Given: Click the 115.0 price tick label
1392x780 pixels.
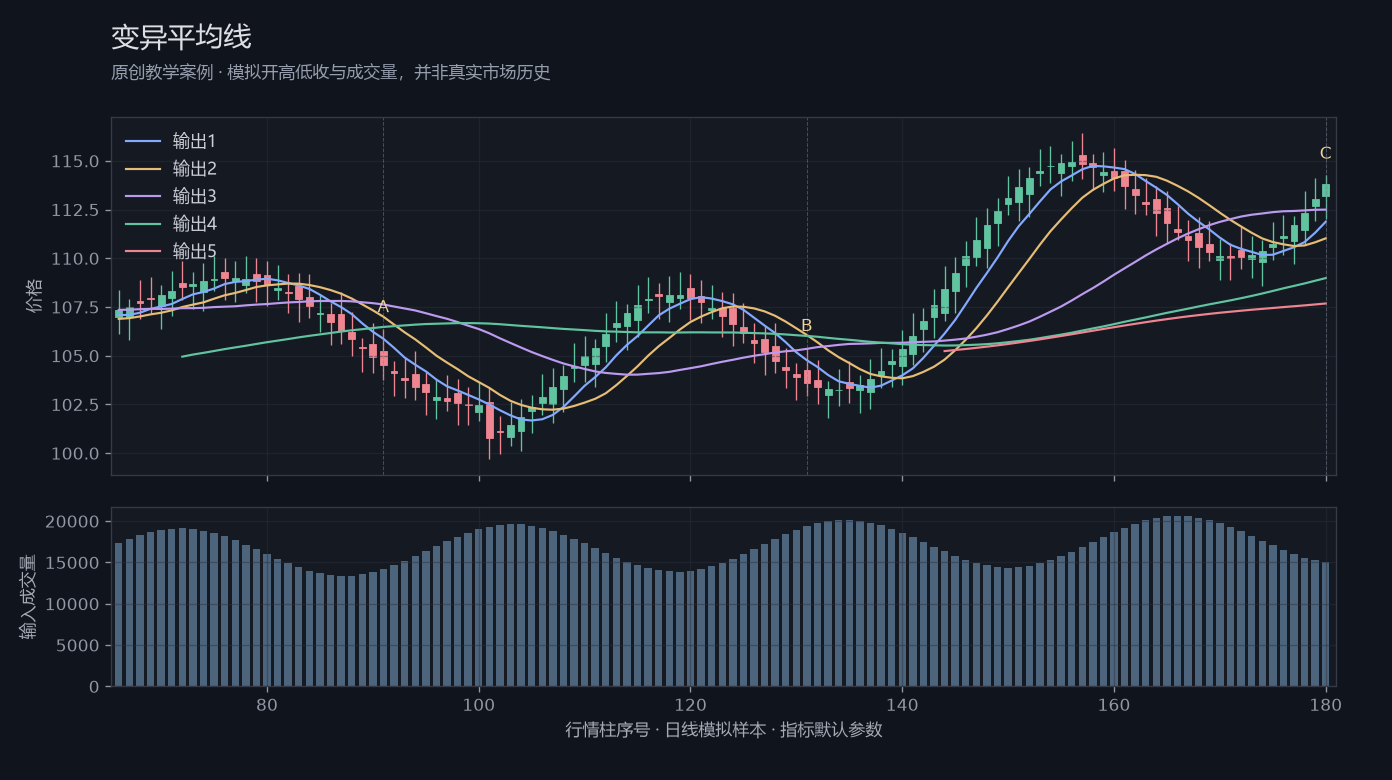Looking at the screenshot, I should click(x=75, y=162).
